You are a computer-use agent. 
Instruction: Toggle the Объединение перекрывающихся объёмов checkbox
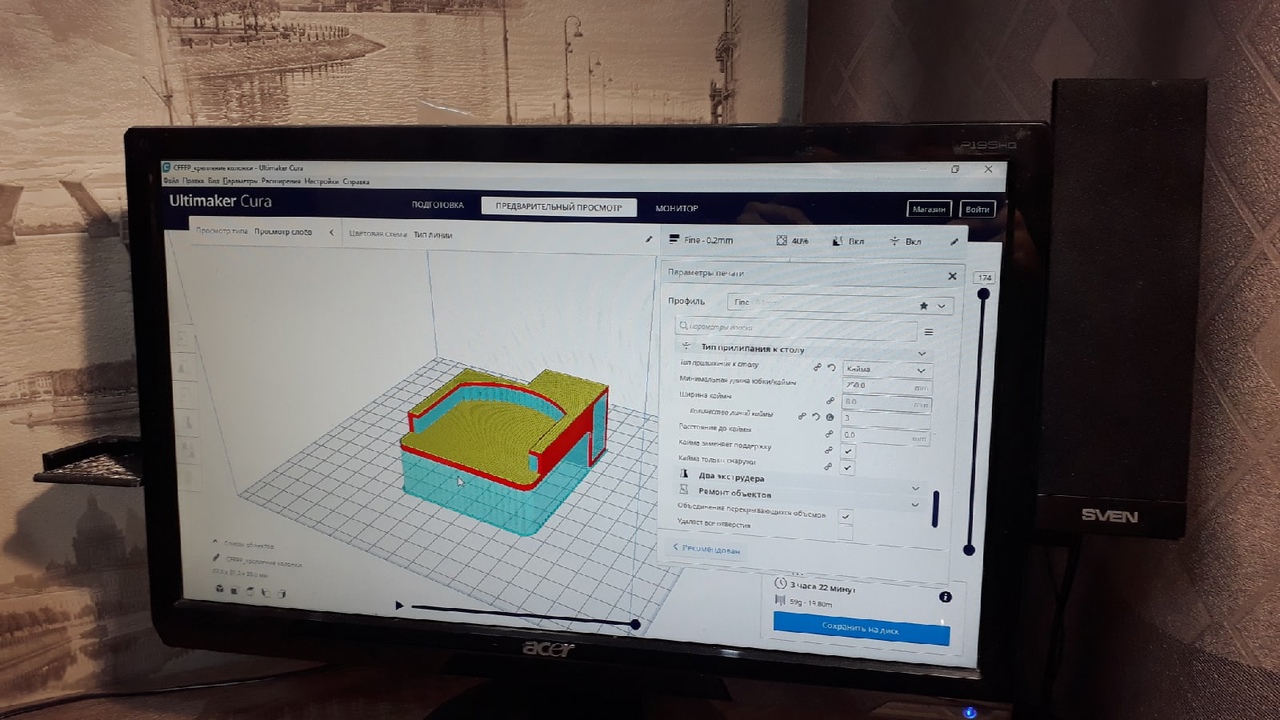[x=845, y=516]
